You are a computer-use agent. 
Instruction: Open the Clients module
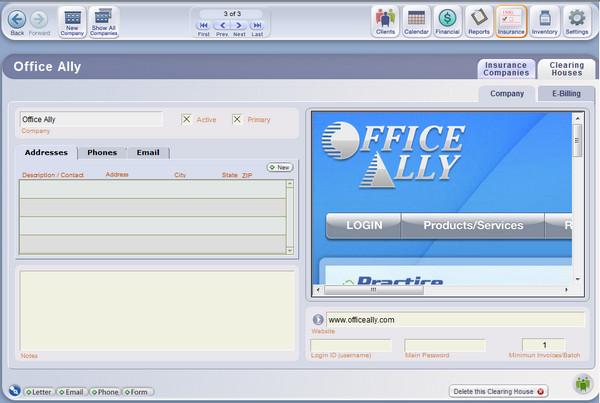click(385, 21)
